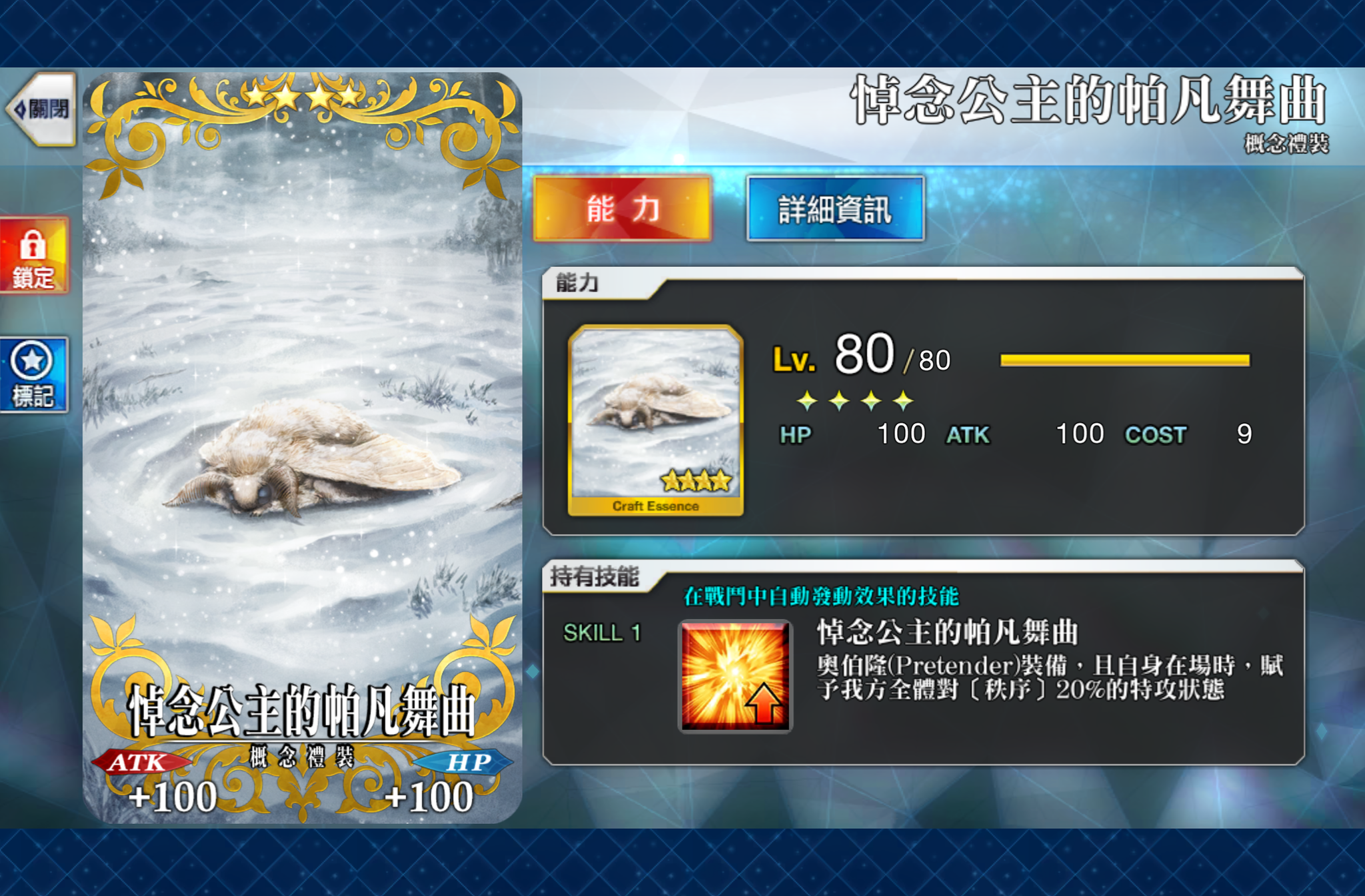
Task: Tap the COST value 9
Action: (x=1244, y=434)
